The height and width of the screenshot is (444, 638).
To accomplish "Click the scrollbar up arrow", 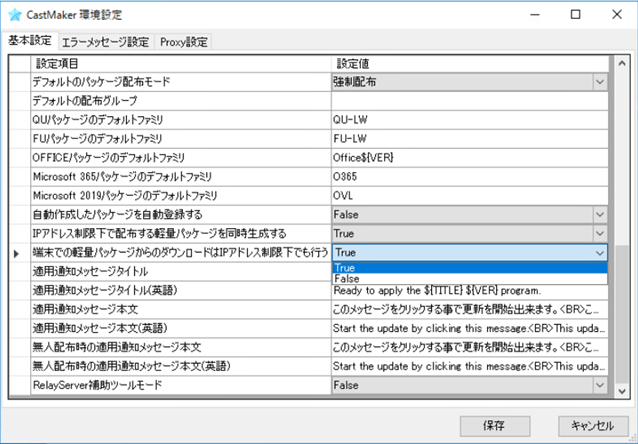I will pos(622,63).
